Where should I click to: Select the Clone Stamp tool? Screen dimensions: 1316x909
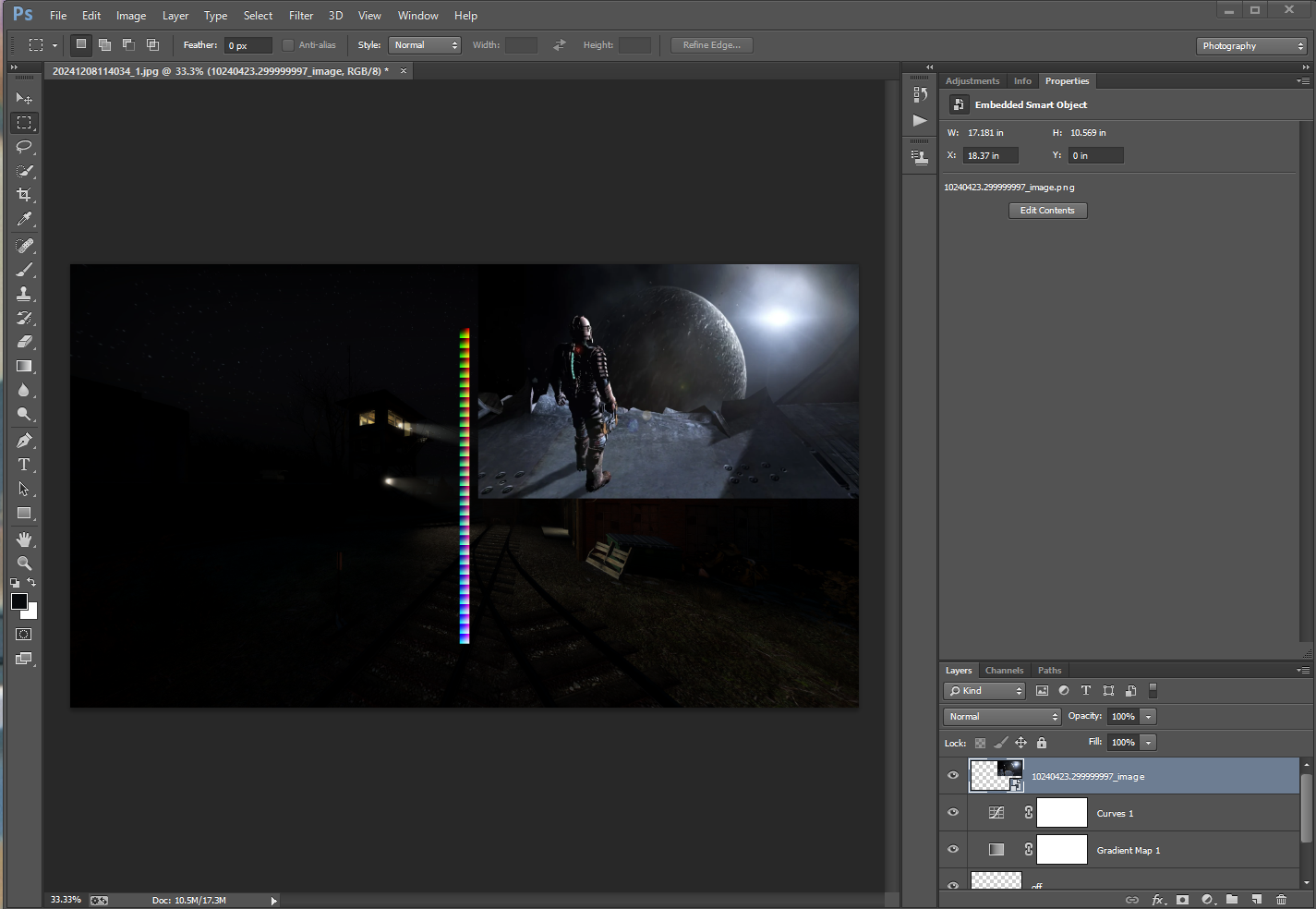24,294
